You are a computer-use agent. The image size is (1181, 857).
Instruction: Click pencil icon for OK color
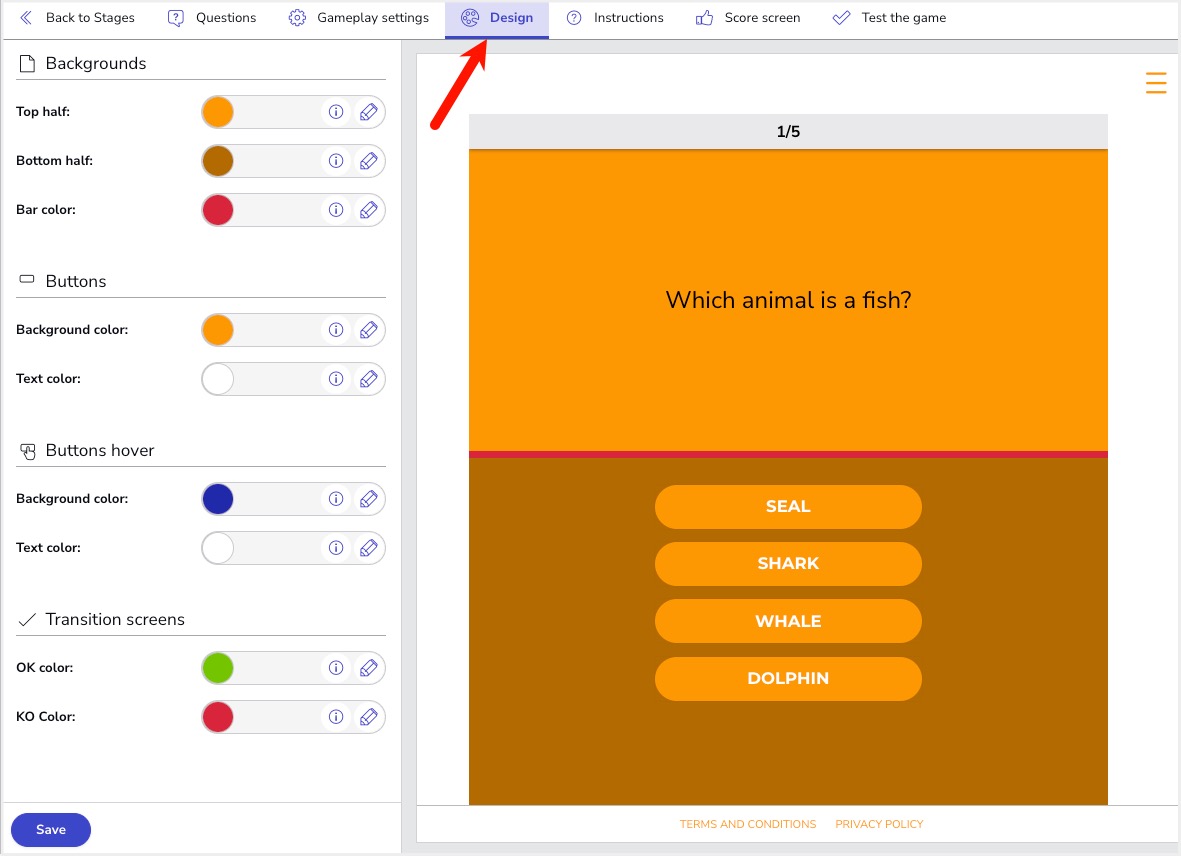[x=368, y=668]
